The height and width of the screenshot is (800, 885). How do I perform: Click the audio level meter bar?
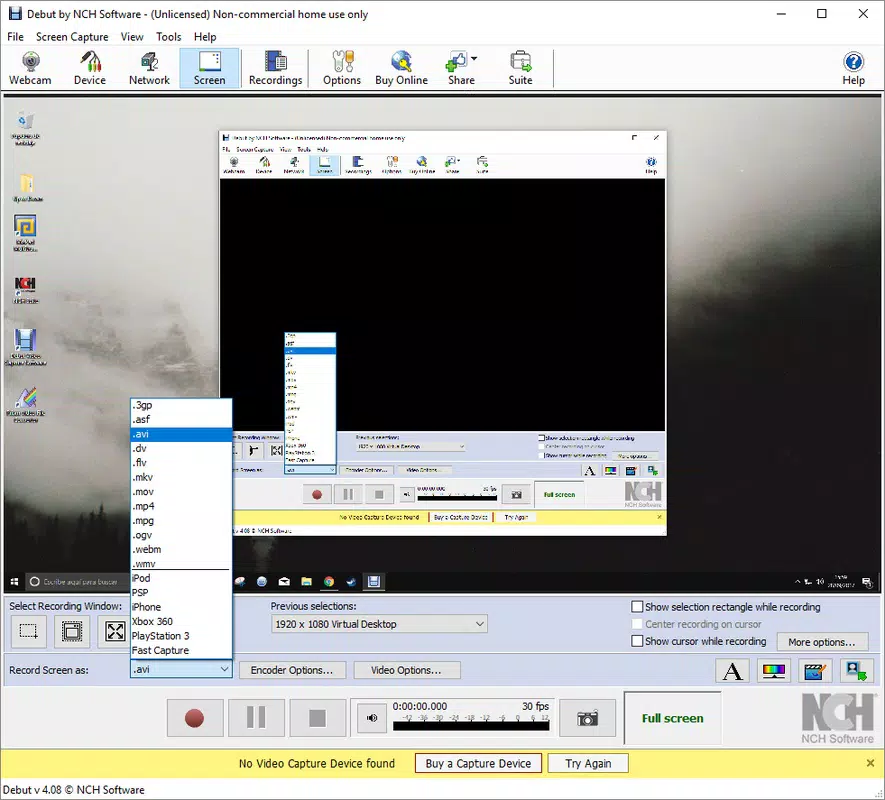471,726
